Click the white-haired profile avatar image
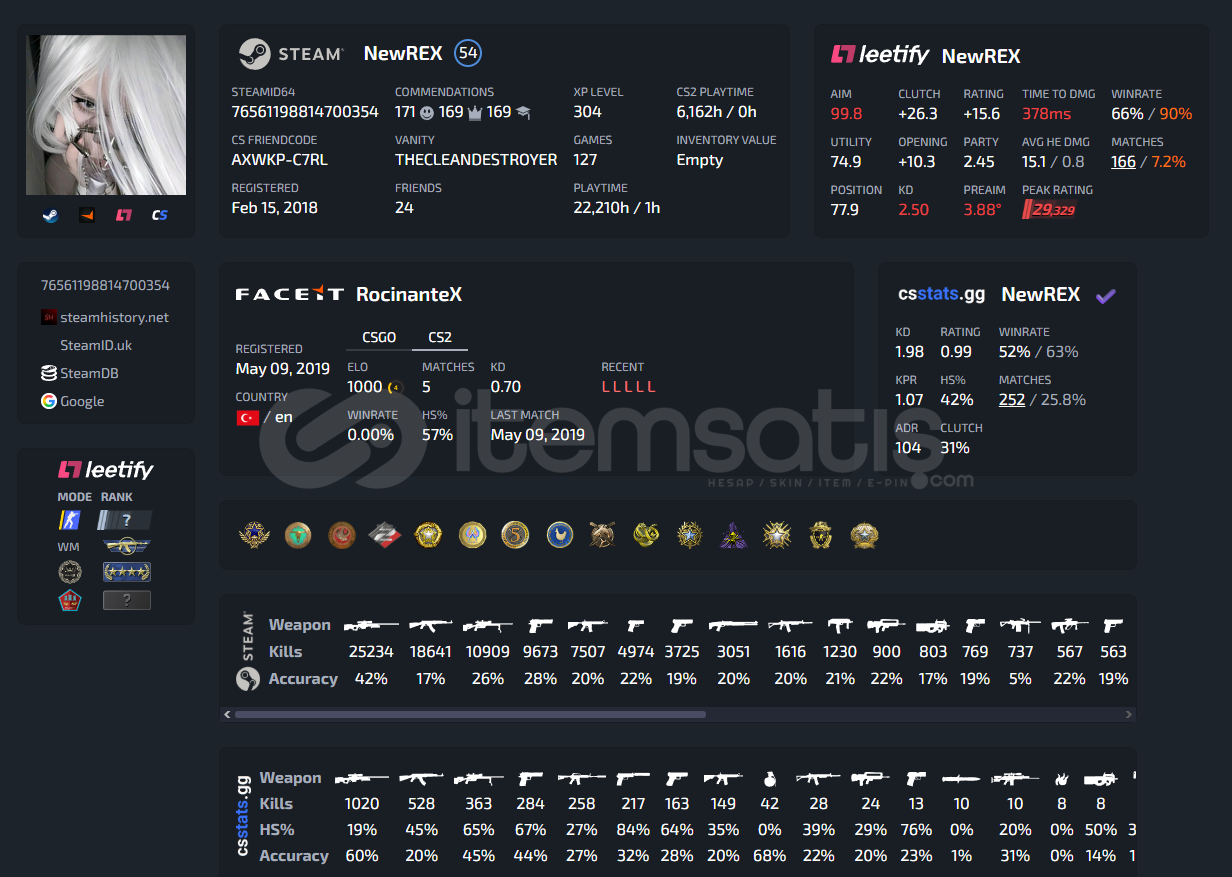This screenshot has height=877, width=1232. [106, 115]
